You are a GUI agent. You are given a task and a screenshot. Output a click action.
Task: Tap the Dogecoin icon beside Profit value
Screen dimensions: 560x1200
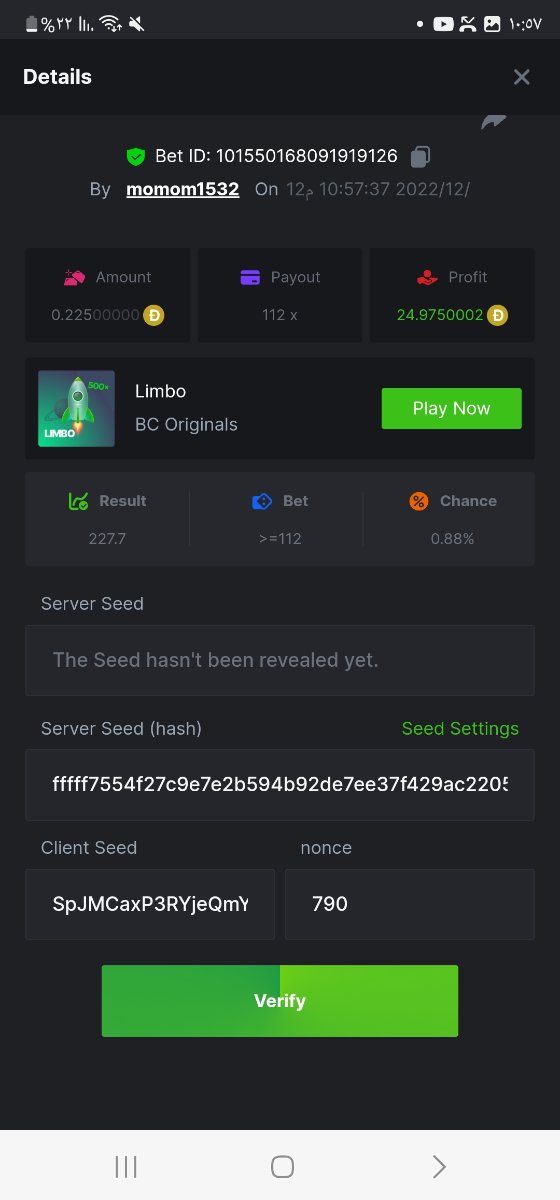pos(497,315)
